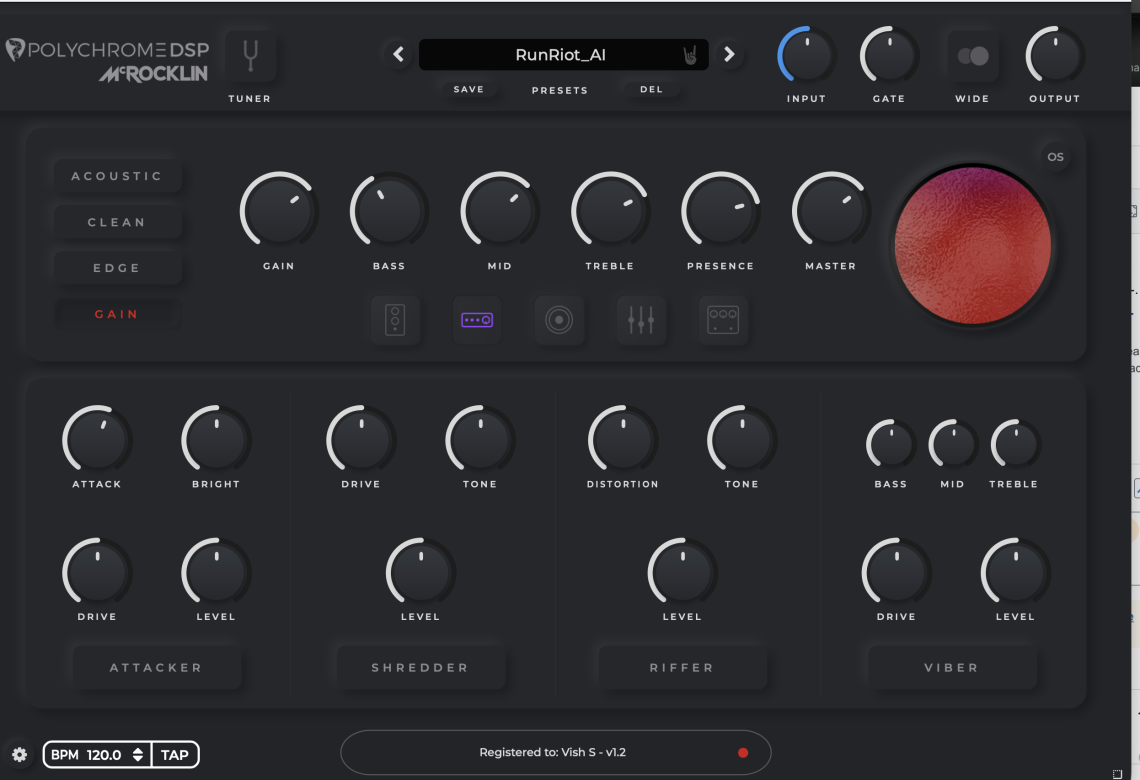Viewport: 1140px width, 780px height.
Task: Click the Master knob
Action: 831,211
